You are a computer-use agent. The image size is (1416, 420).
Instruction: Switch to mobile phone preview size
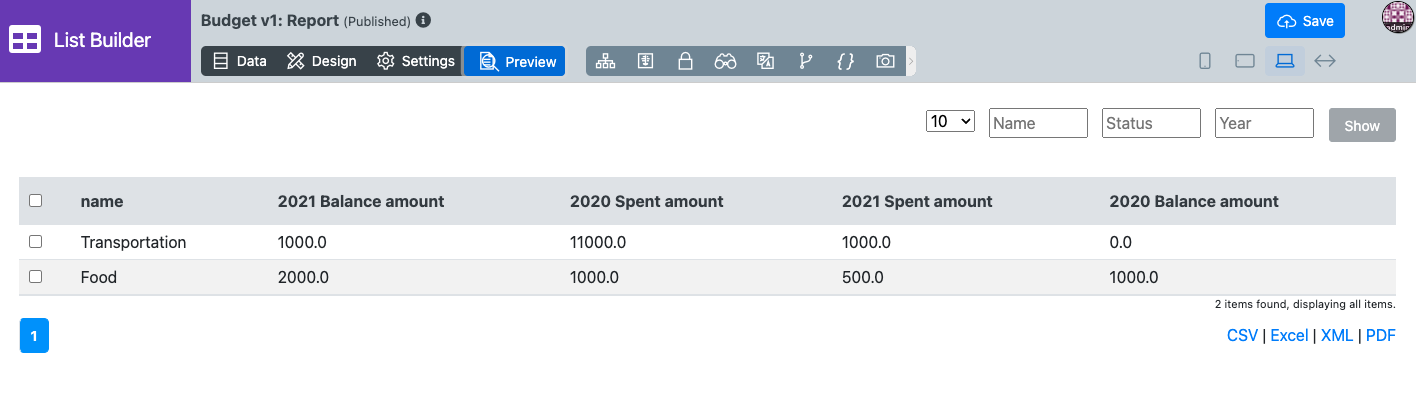tap(1205, 61)
